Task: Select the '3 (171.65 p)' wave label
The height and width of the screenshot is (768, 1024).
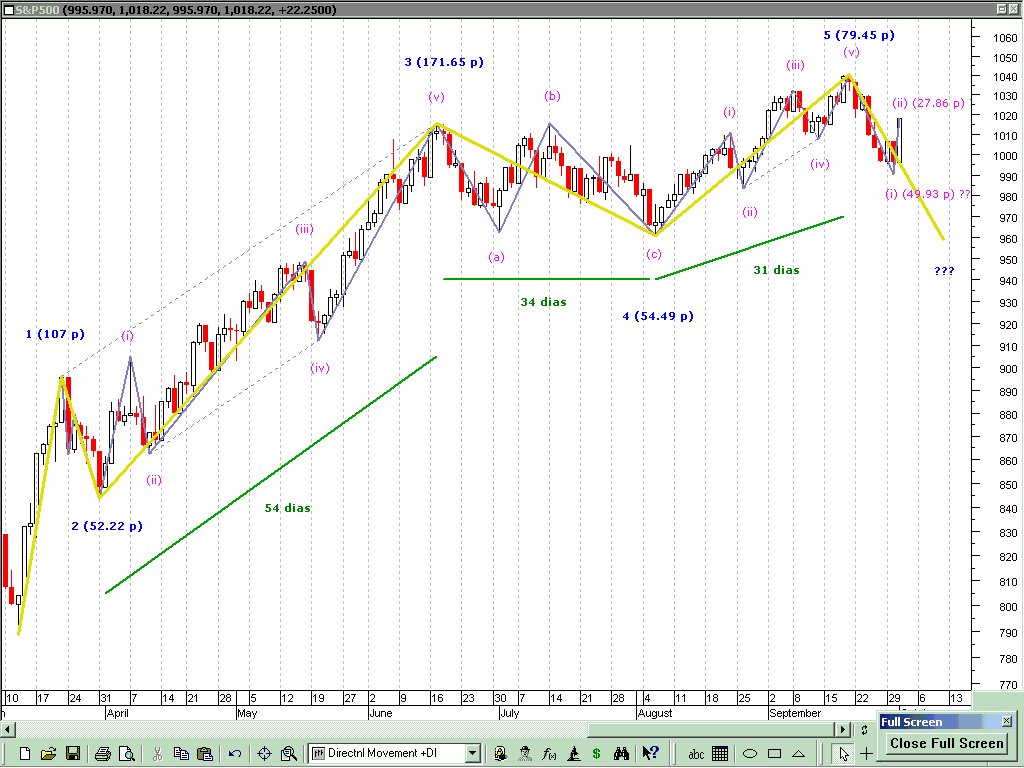Action: (444, 62)
